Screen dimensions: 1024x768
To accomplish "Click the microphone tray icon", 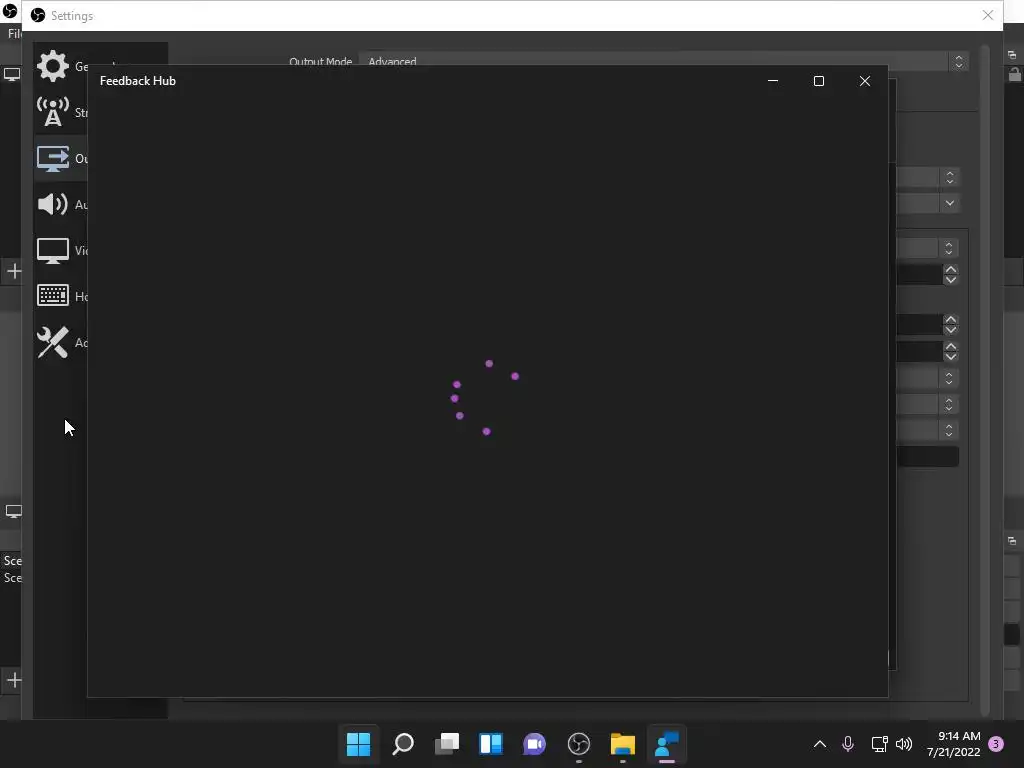I will tap(848, 744).
